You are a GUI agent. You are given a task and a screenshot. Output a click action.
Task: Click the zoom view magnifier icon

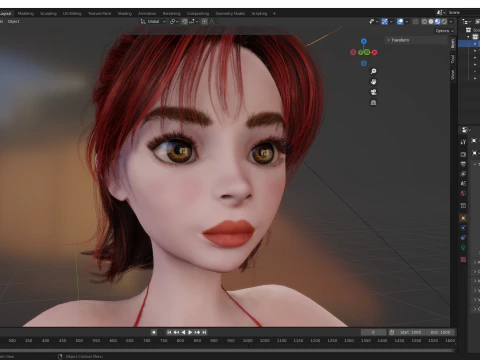(373, 71)
